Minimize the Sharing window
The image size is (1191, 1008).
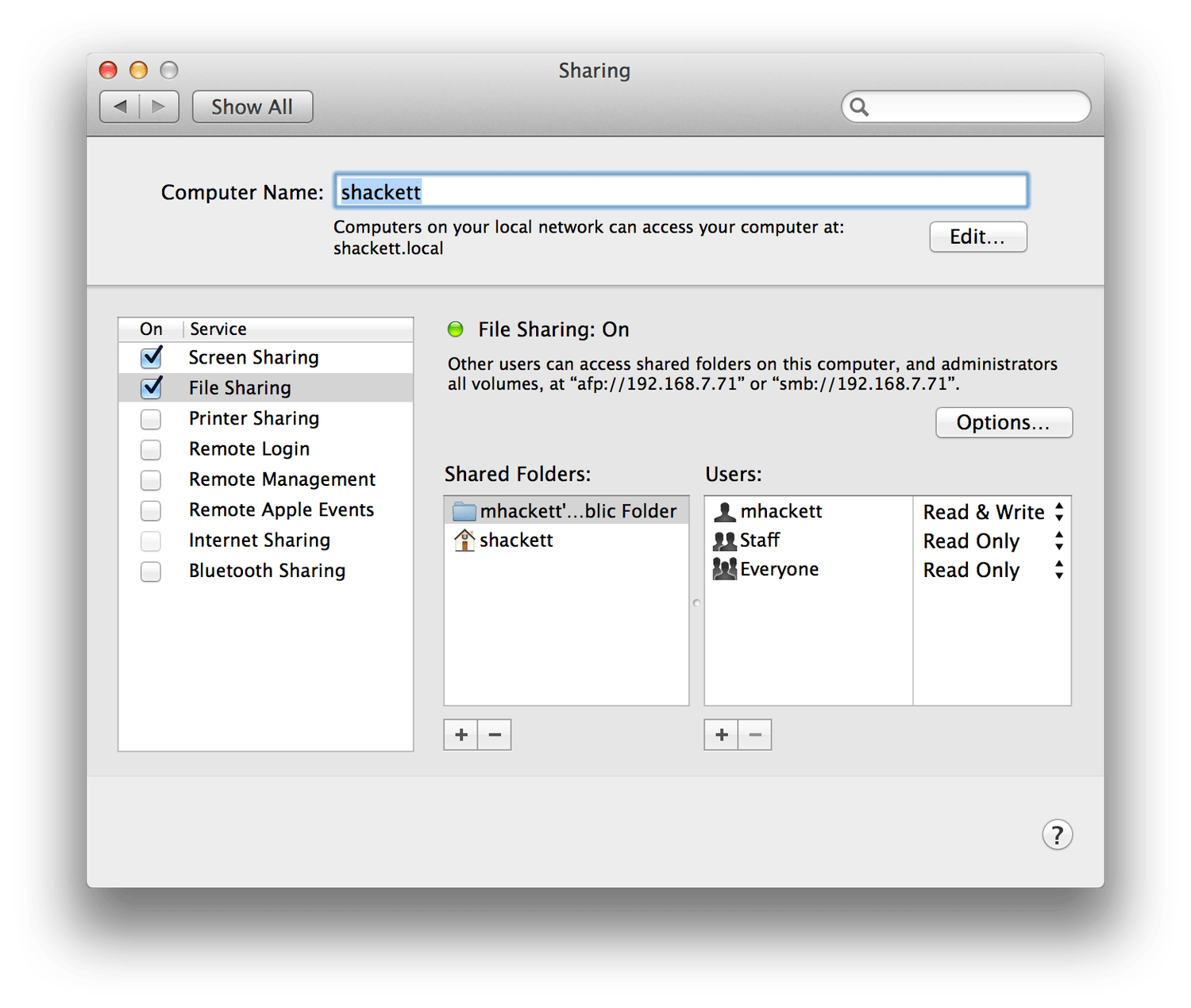138,70
